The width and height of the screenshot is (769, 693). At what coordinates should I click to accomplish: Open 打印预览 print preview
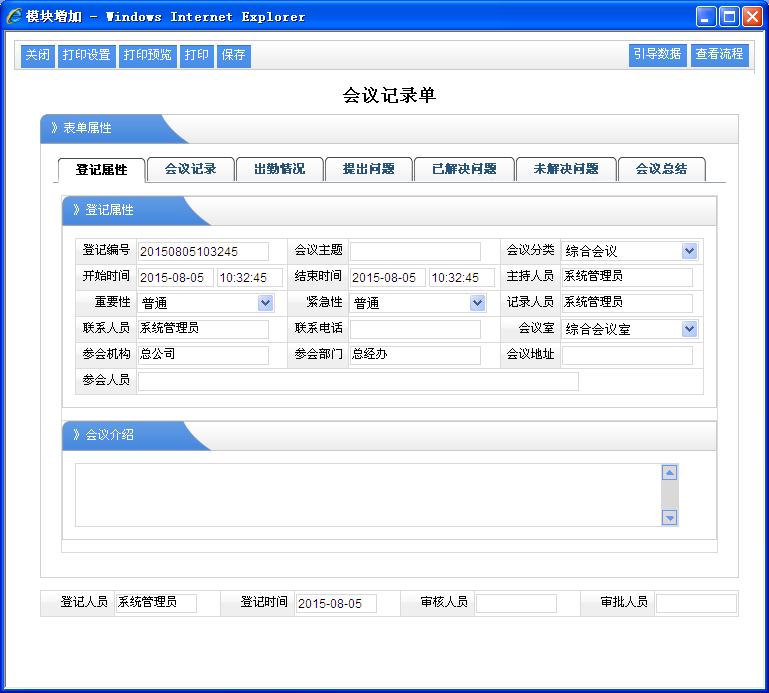click(147, 55)
